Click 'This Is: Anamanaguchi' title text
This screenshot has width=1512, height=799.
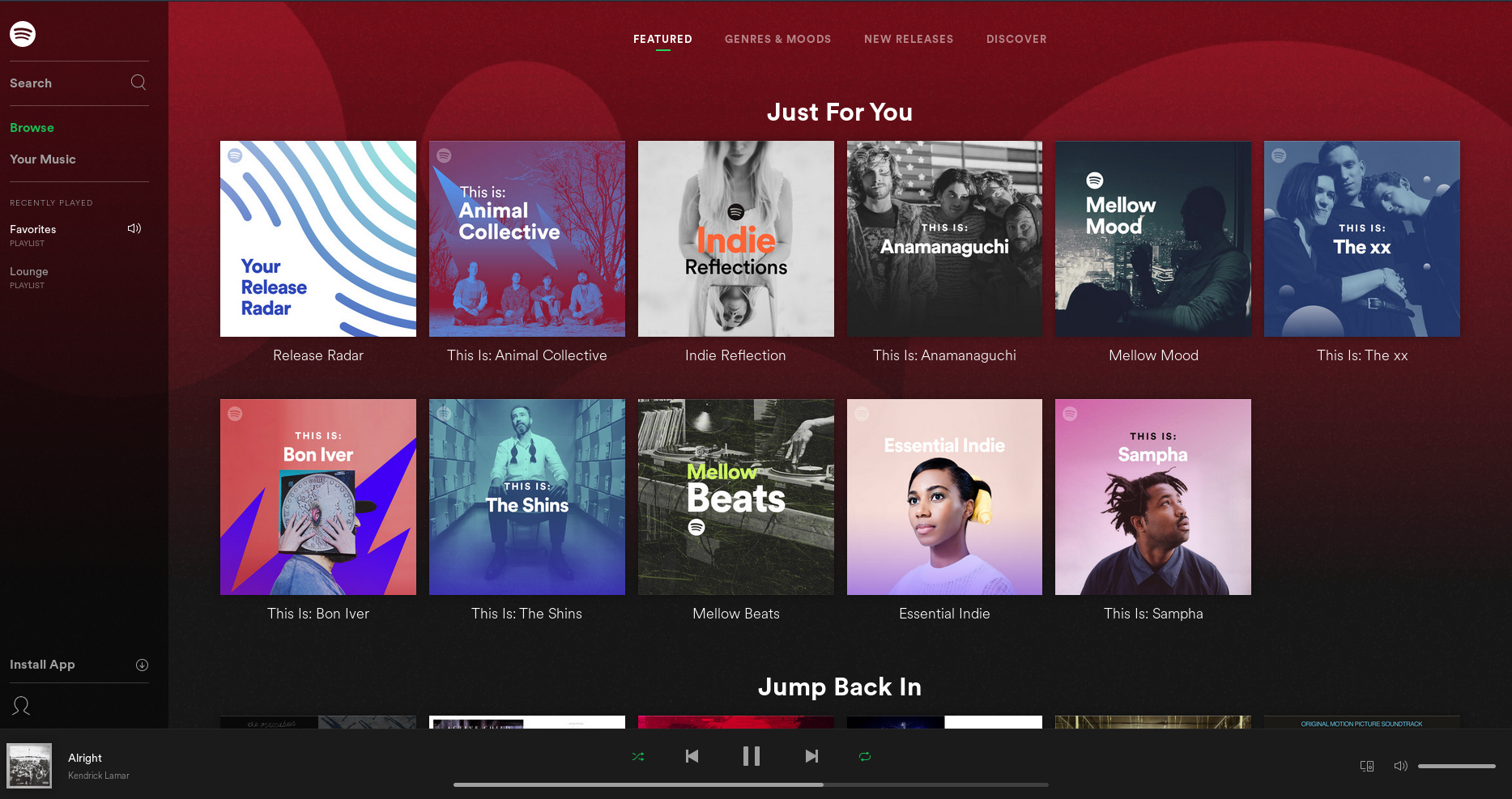point(944,355)
